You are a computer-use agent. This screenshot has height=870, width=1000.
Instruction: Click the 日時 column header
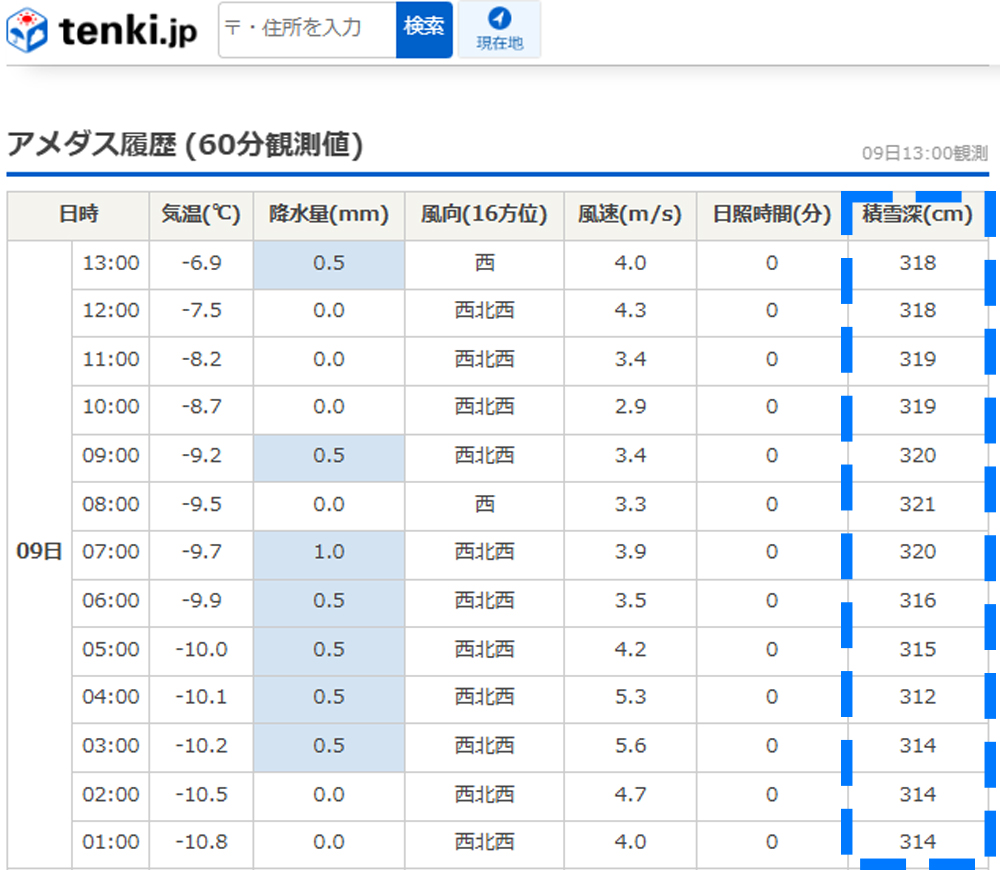78,215
